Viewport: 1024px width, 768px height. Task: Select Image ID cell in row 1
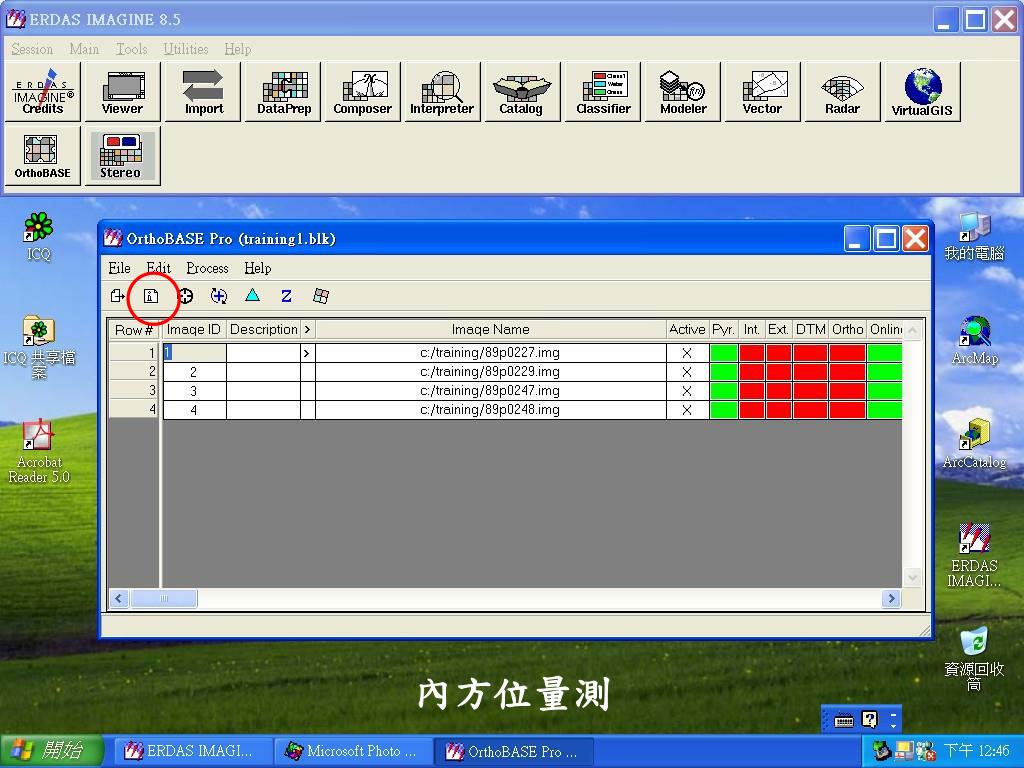coord(194,353)
